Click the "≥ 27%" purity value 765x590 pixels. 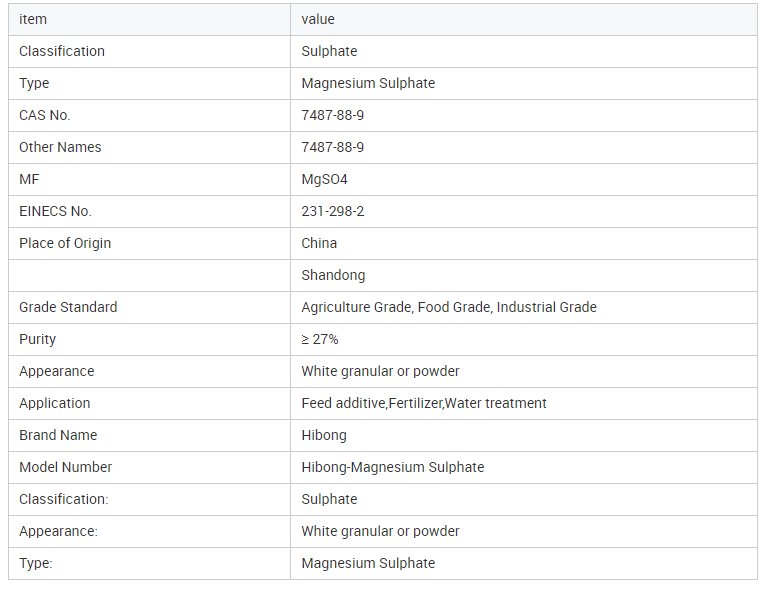[320, 339]
